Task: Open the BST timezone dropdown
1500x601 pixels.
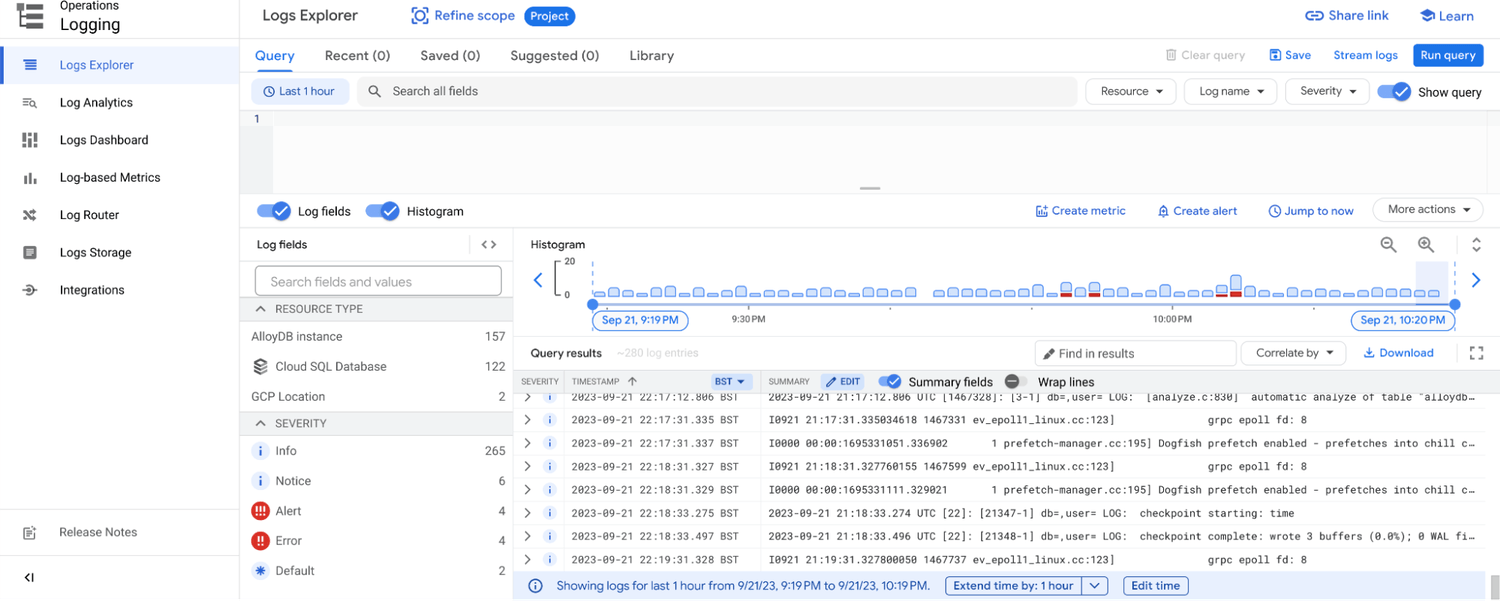Action: coord(730,382)
